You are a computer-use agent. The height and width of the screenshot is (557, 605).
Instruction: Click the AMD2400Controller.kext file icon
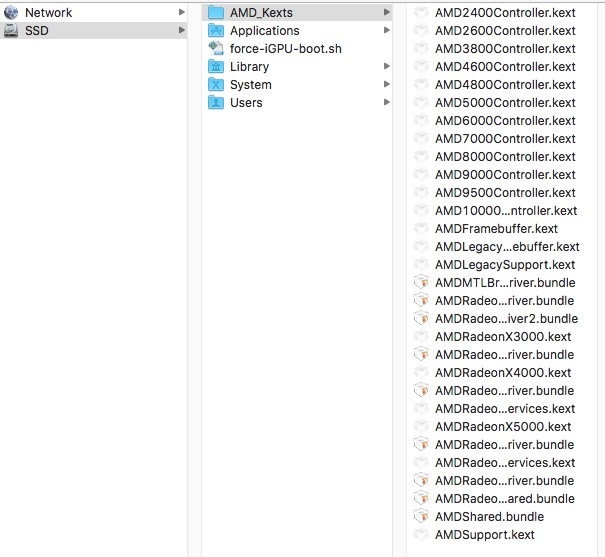pos(421,13)
